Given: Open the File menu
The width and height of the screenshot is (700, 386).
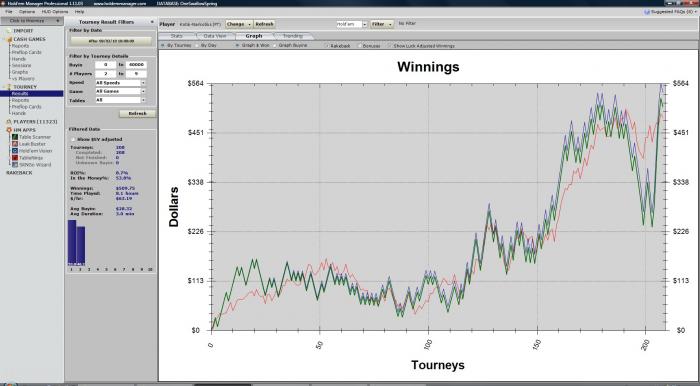Looking at the screenshot, I should [9, 12].
